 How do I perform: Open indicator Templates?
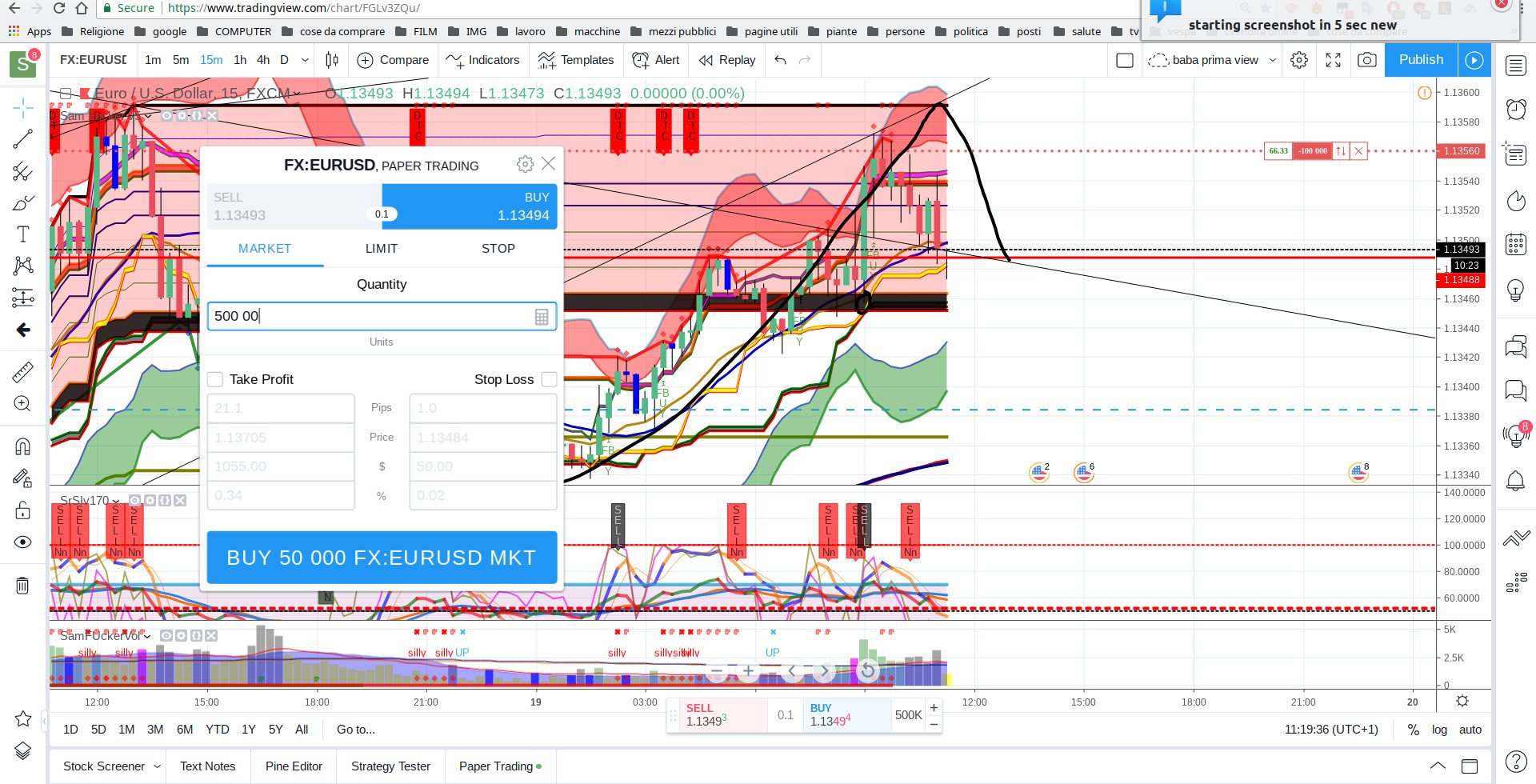pyautogui.click(x=576, y=60)
